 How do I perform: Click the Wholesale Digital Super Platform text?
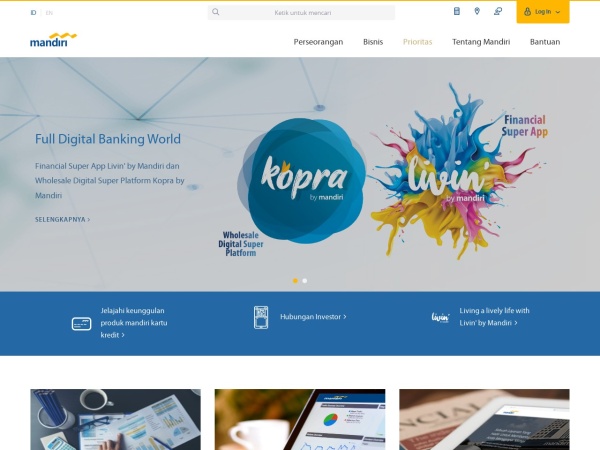pos(241,244)
